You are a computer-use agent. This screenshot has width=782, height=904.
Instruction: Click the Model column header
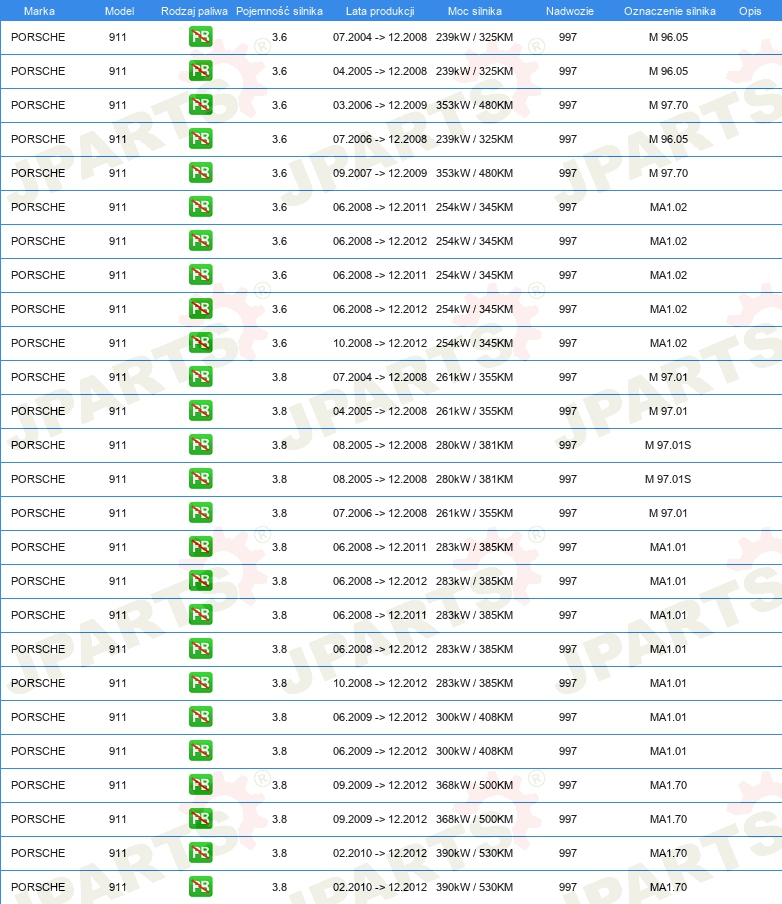[x=119, y=11]
